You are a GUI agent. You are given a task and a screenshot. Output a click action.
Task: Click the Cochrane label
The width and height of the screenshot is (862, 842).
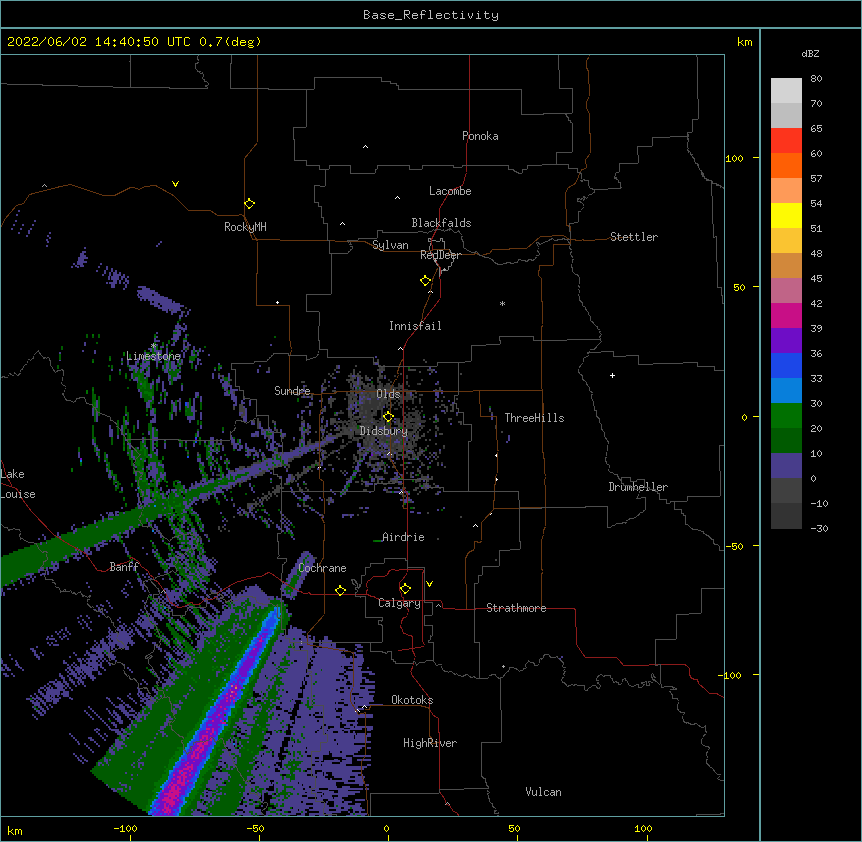click(322, 568)
